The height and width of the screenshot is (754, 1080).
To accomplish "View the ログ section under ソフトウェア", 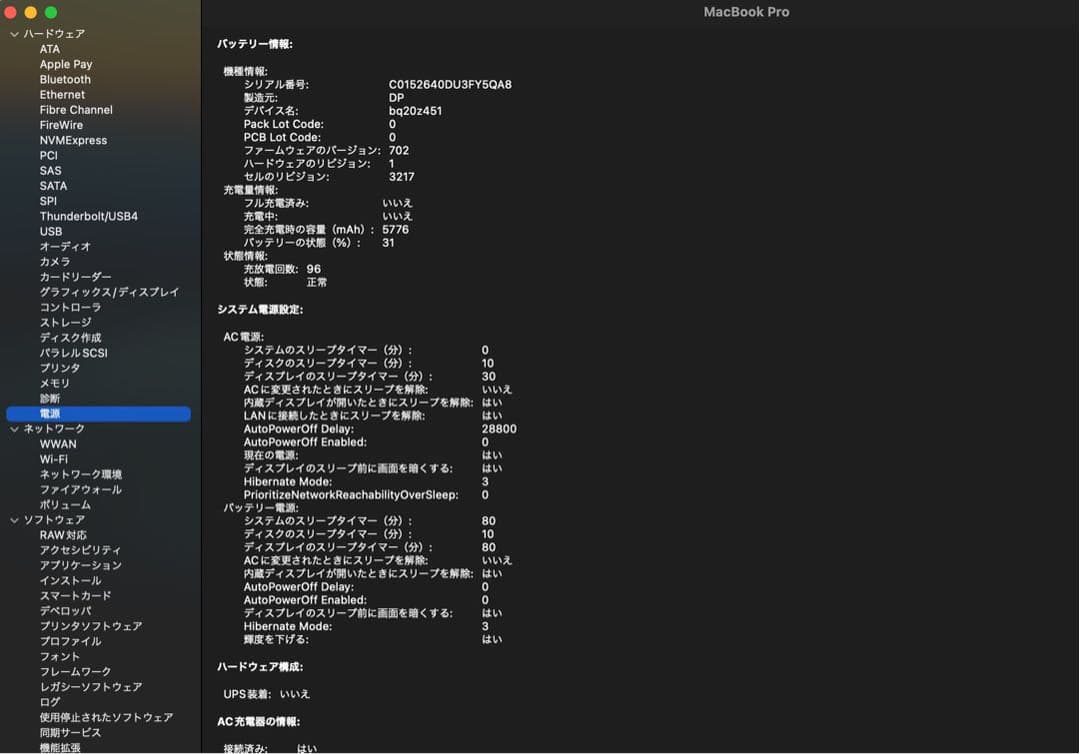I will 45,701.
